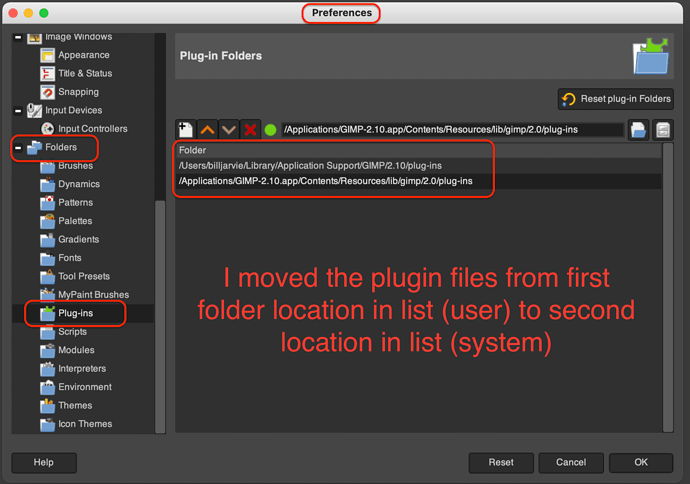Open Modules folder settings

click(x=76, y=351)
